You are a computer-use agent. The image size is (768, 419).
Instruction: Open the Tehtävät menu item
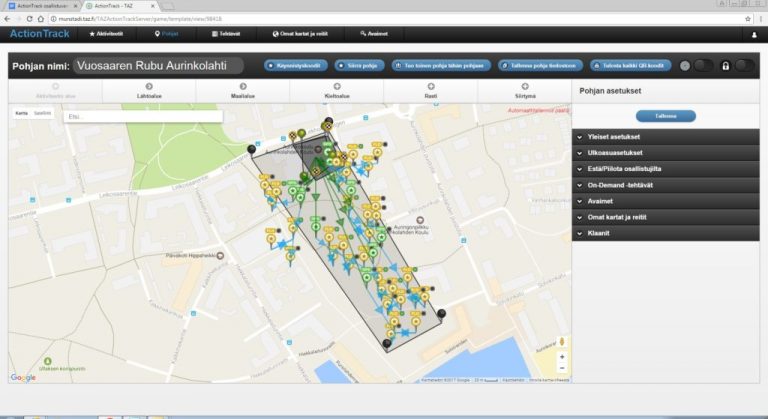pos(226,34)
